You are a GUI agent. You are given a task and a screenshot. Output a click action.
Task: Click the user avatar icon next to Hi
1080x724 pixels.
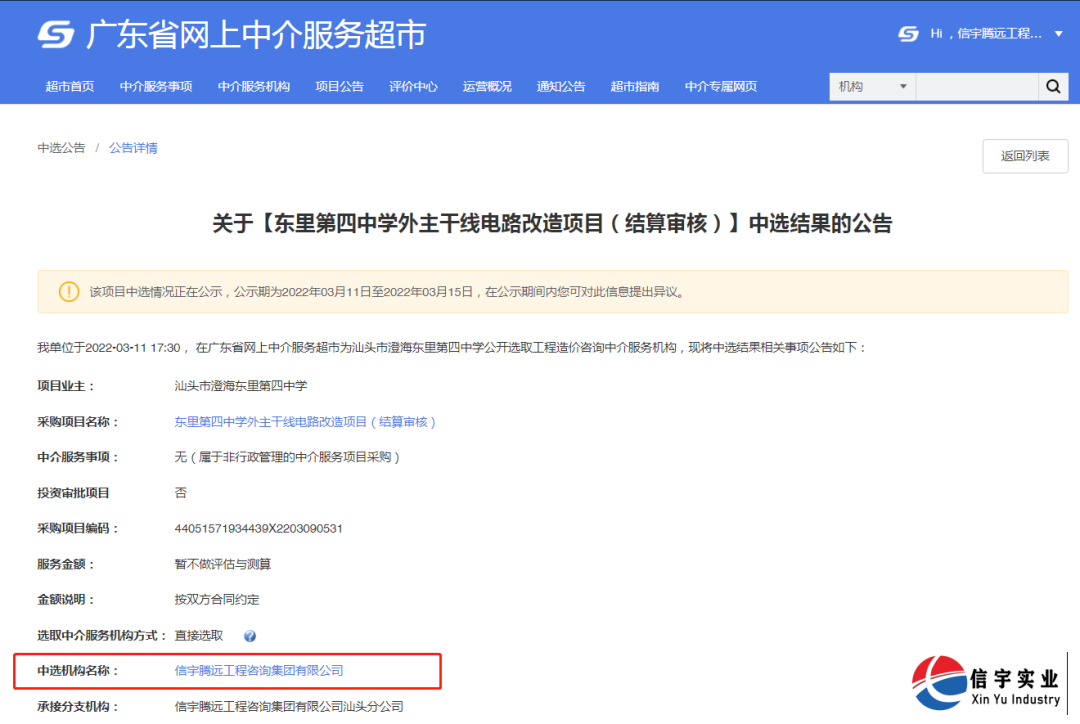[908, 34]
